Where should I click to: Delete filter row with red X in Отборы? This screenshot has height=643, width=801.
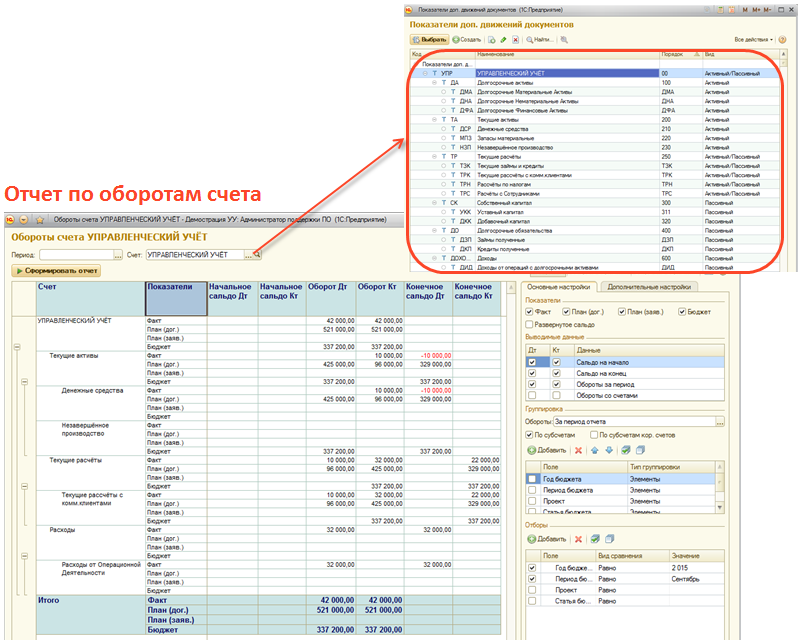(x=577, y=539)
